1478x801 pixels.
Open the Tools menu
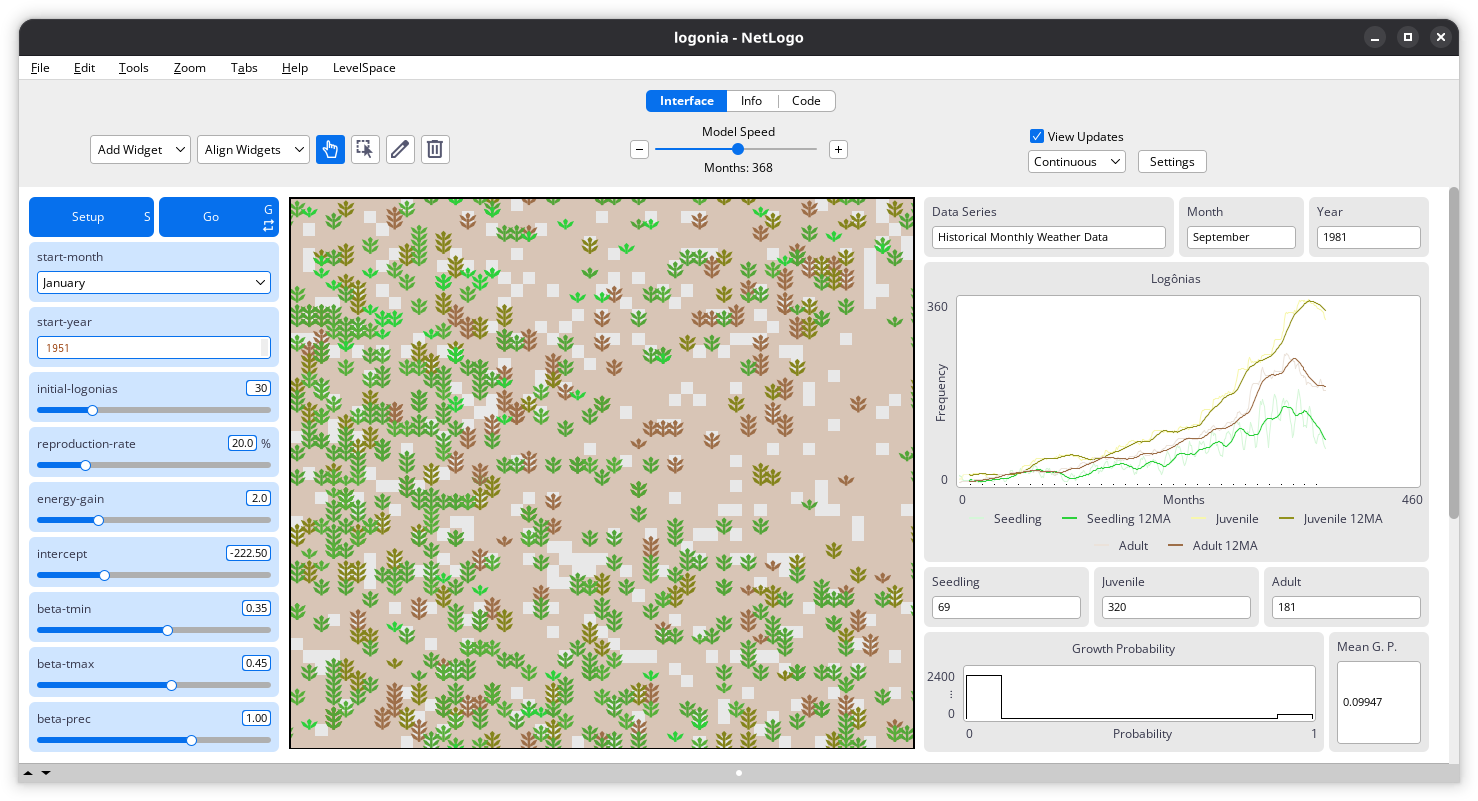(x=133, y=68)
